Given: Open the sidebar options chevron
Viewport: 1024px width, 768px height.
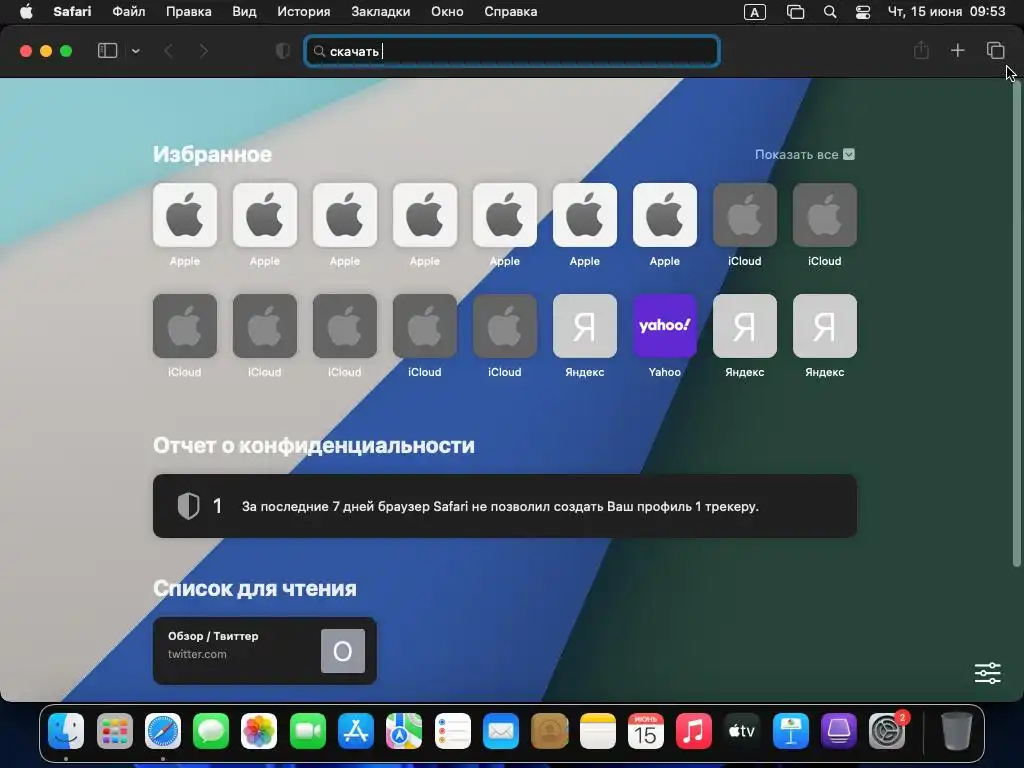Looking at the screenshot, I should click(135, 51).
